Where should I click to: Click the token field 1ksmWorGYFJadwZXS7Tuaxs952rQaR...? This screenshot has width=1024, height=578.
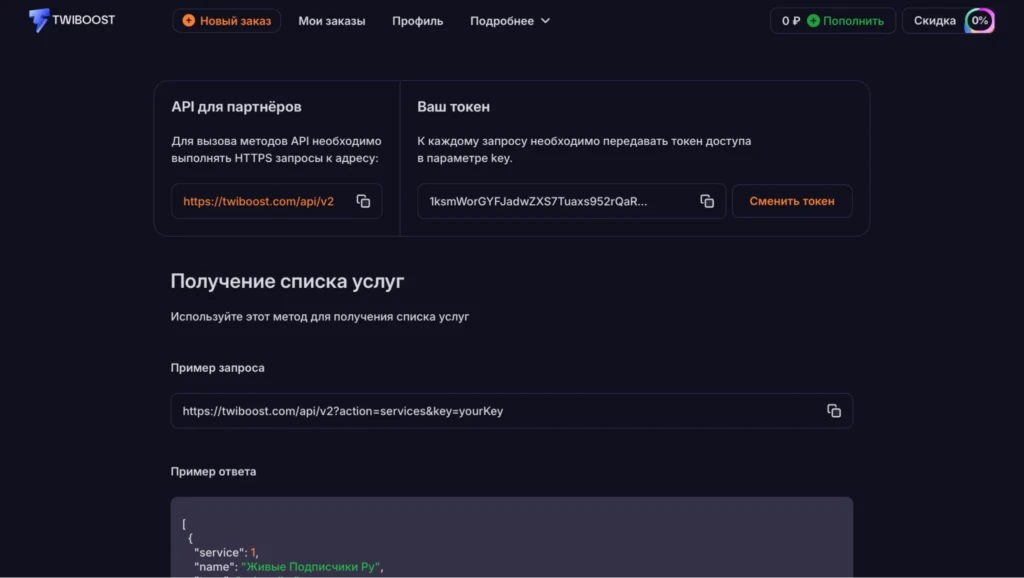(x=571, y=201)
